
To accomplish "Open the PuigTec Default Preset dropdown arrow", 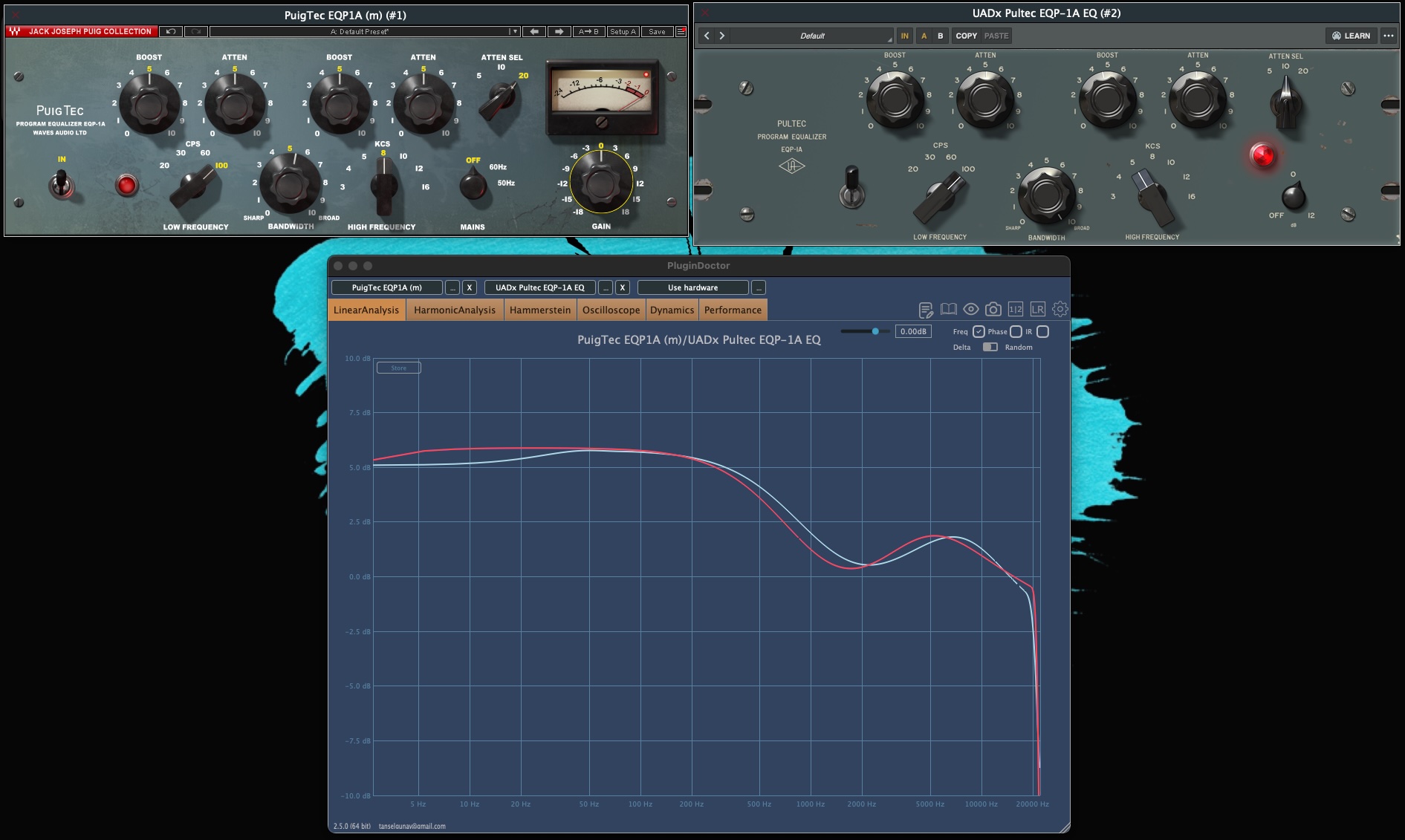I will coord(513,32).
